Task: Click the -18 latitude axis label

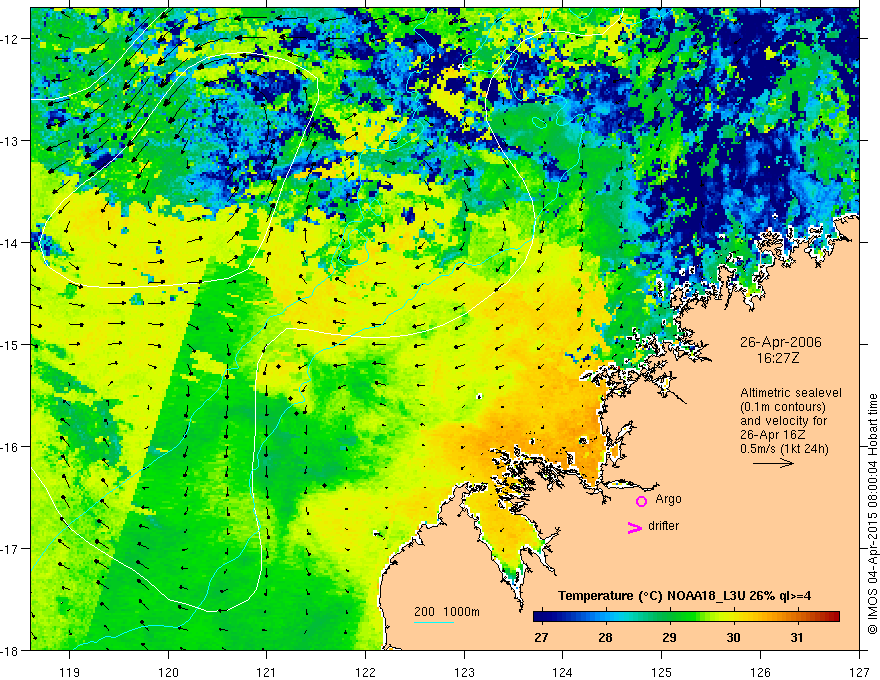Action: click(12, 651)
